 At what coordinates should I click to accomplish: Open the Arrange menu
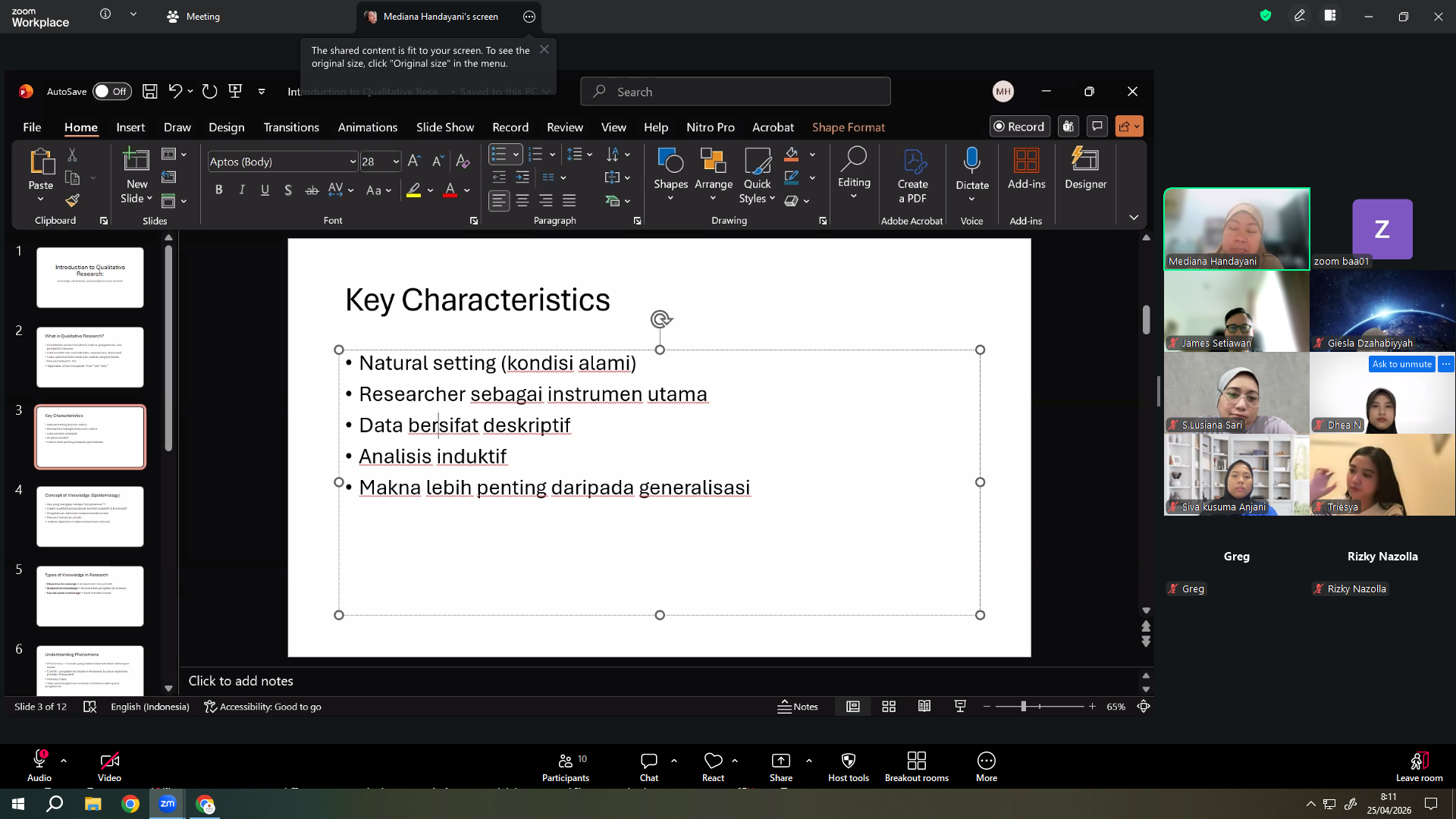pos(714,175)
